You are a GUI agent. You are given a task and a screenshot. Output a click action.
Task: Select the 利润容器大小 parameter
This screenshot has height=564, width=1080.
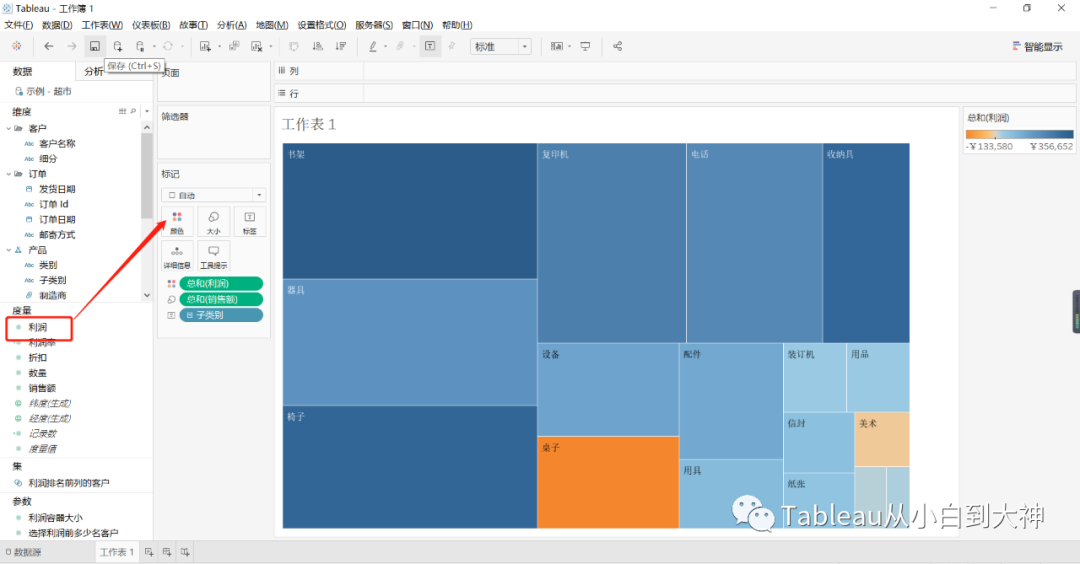[x=55, y=517]
